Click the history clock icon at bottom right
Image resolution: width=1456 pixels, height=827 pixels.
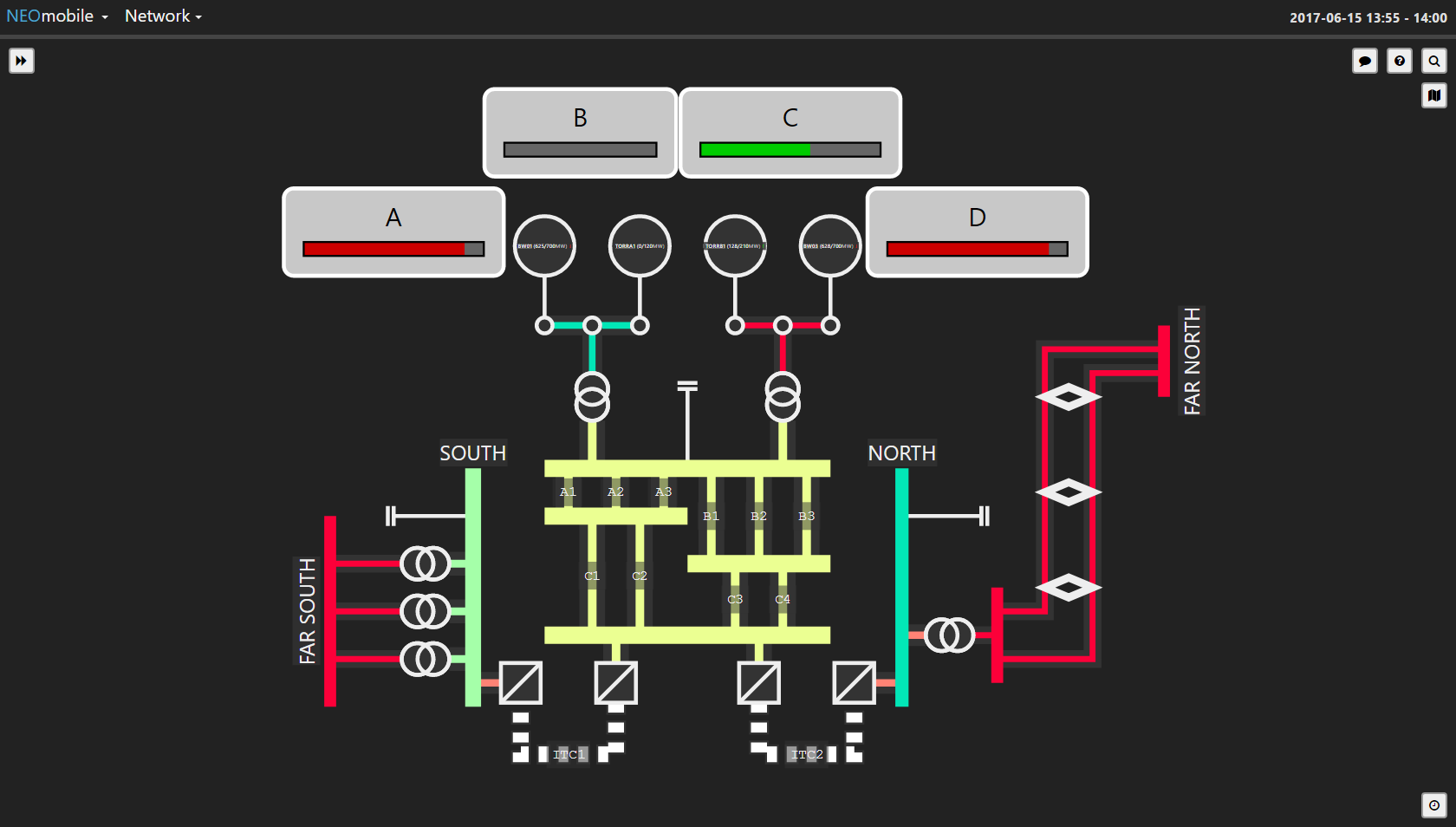click(x=1434, y=805)
